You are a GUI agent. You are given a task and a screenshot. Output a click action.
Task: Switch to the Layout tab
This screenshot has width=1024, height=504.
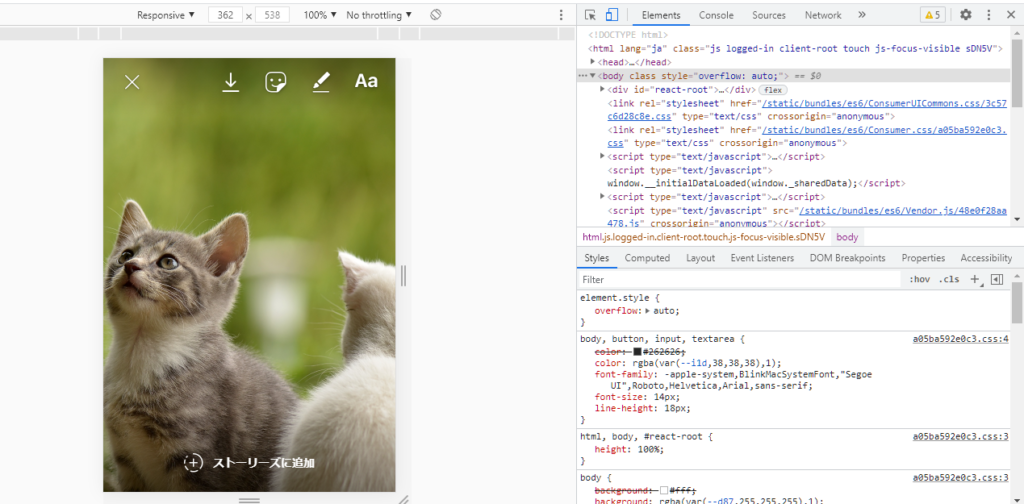[700, 258]
